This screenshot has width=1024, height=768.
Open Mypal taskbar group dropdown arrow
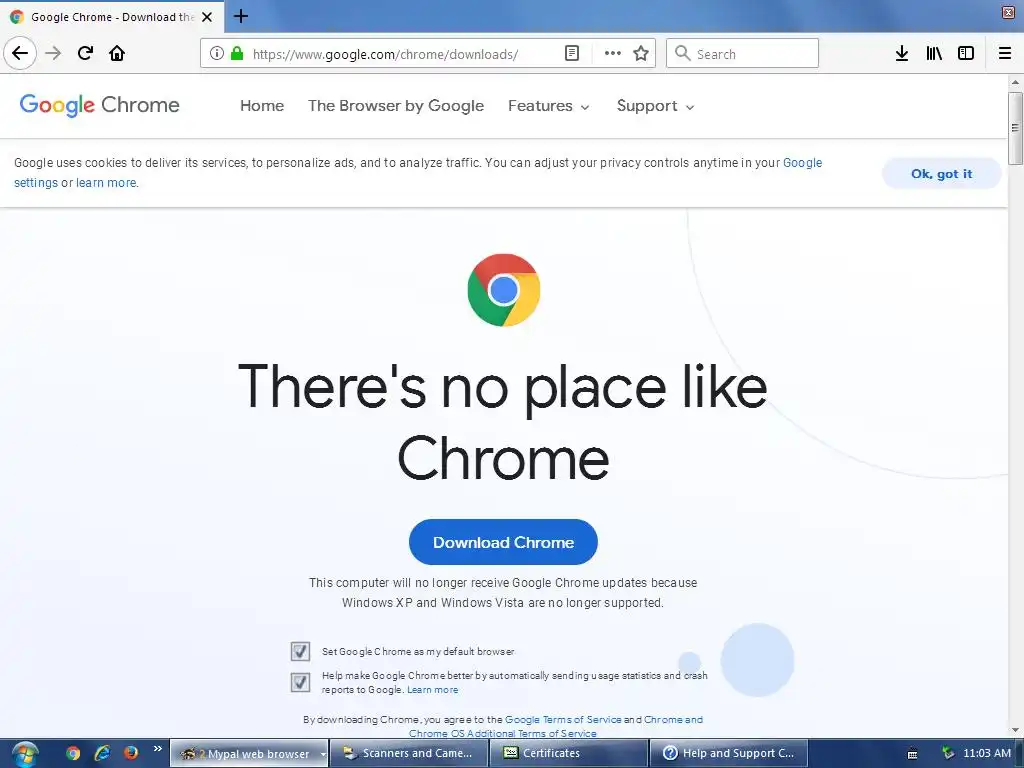(323, 754)
